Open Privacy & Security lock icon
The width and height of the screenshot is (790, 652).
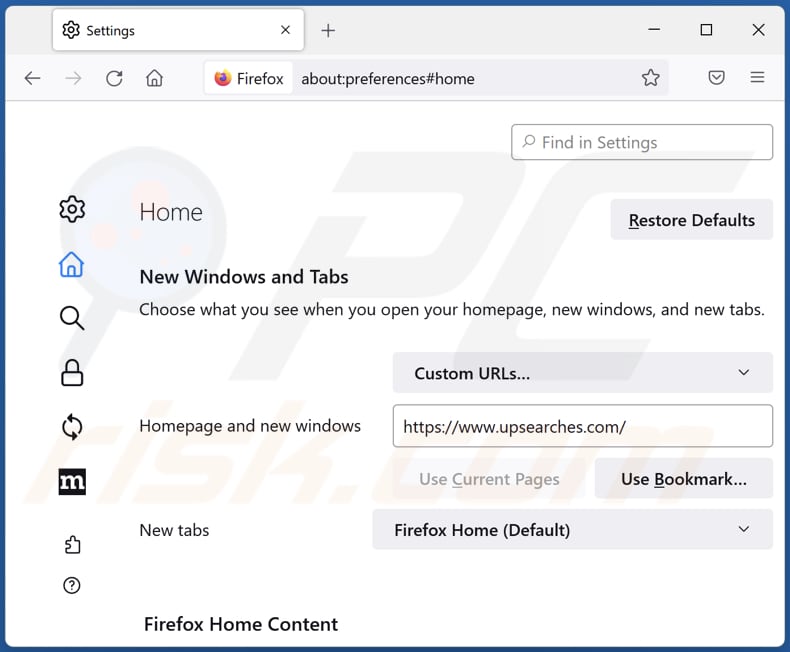pos(72,372)
